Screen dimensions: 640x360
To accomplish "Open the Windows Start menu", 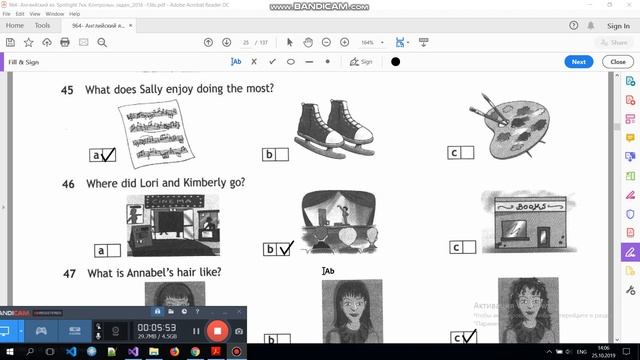I will click(x=9, y=351).
